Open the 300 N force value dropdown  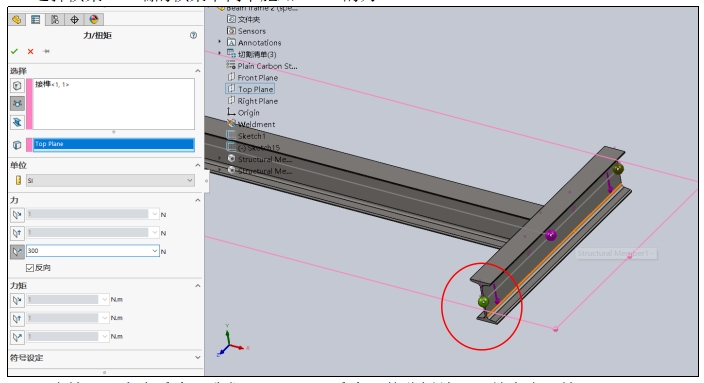pos(155,251)
